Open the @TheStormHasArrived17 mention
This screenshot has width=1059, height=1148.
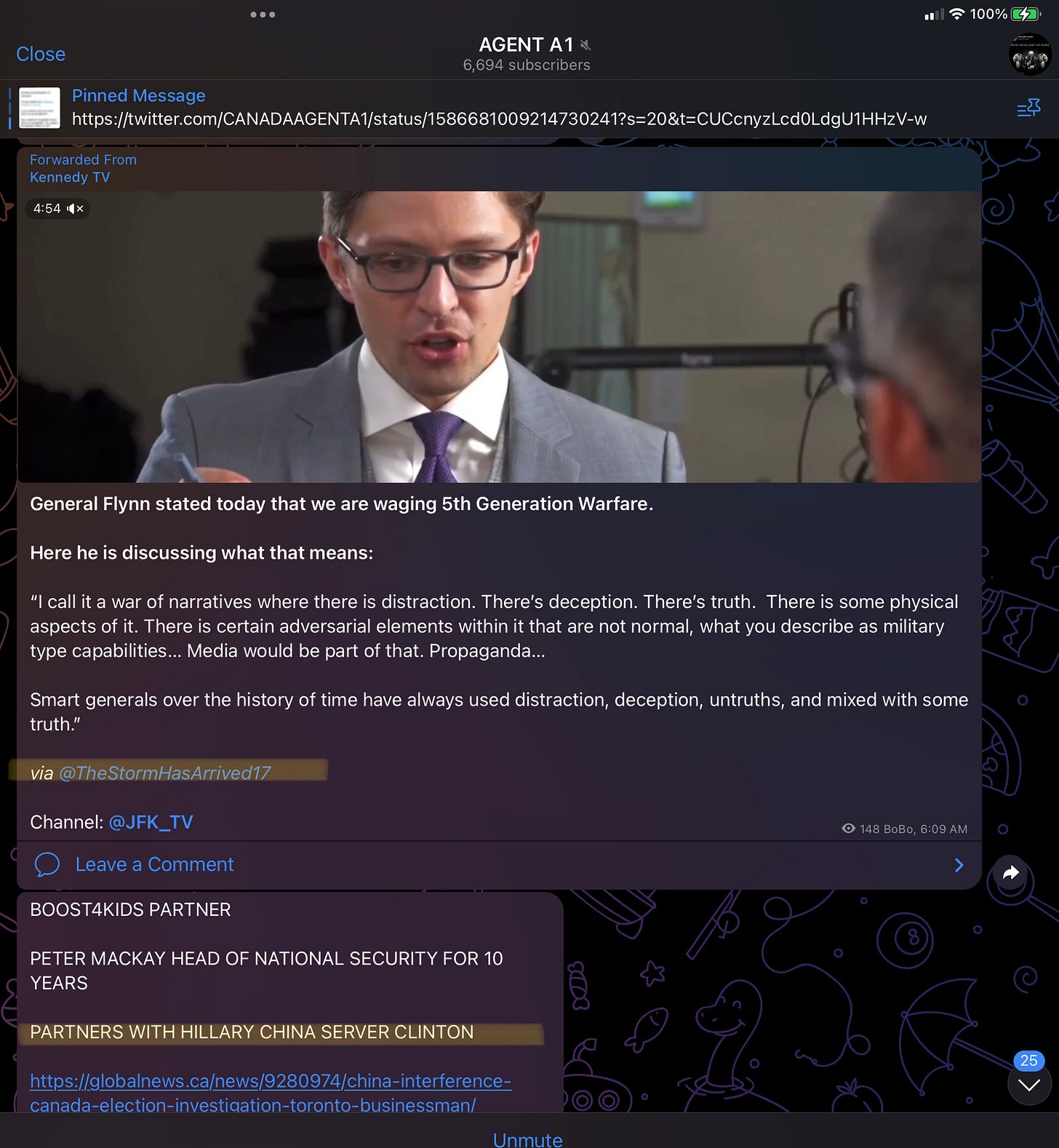[x=164, y=773]
